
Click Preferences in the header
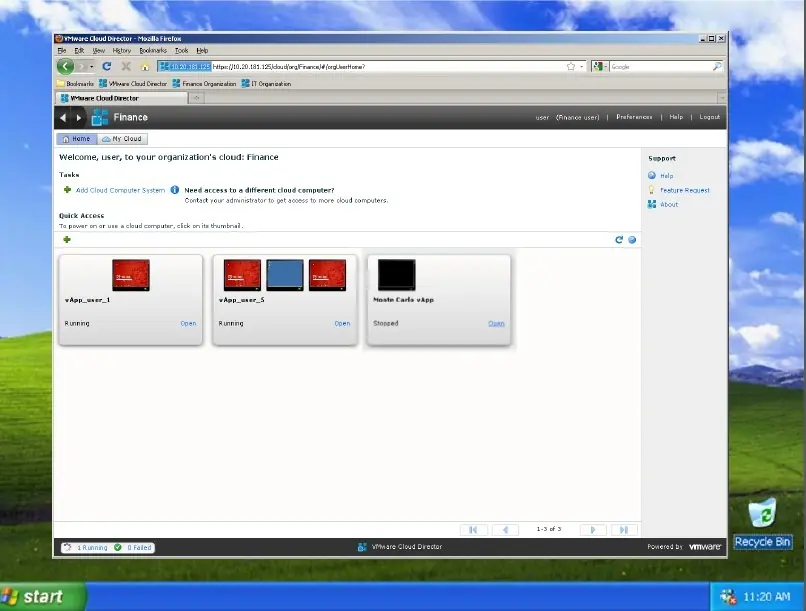click(634, 117)
